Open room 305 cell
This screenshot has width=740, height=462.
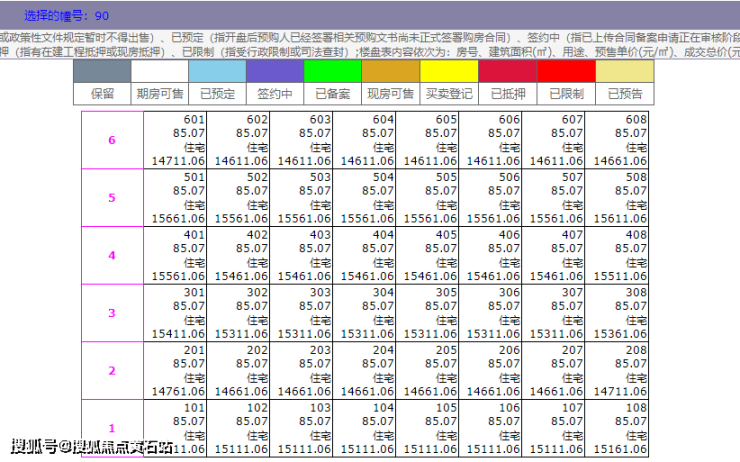427,313
